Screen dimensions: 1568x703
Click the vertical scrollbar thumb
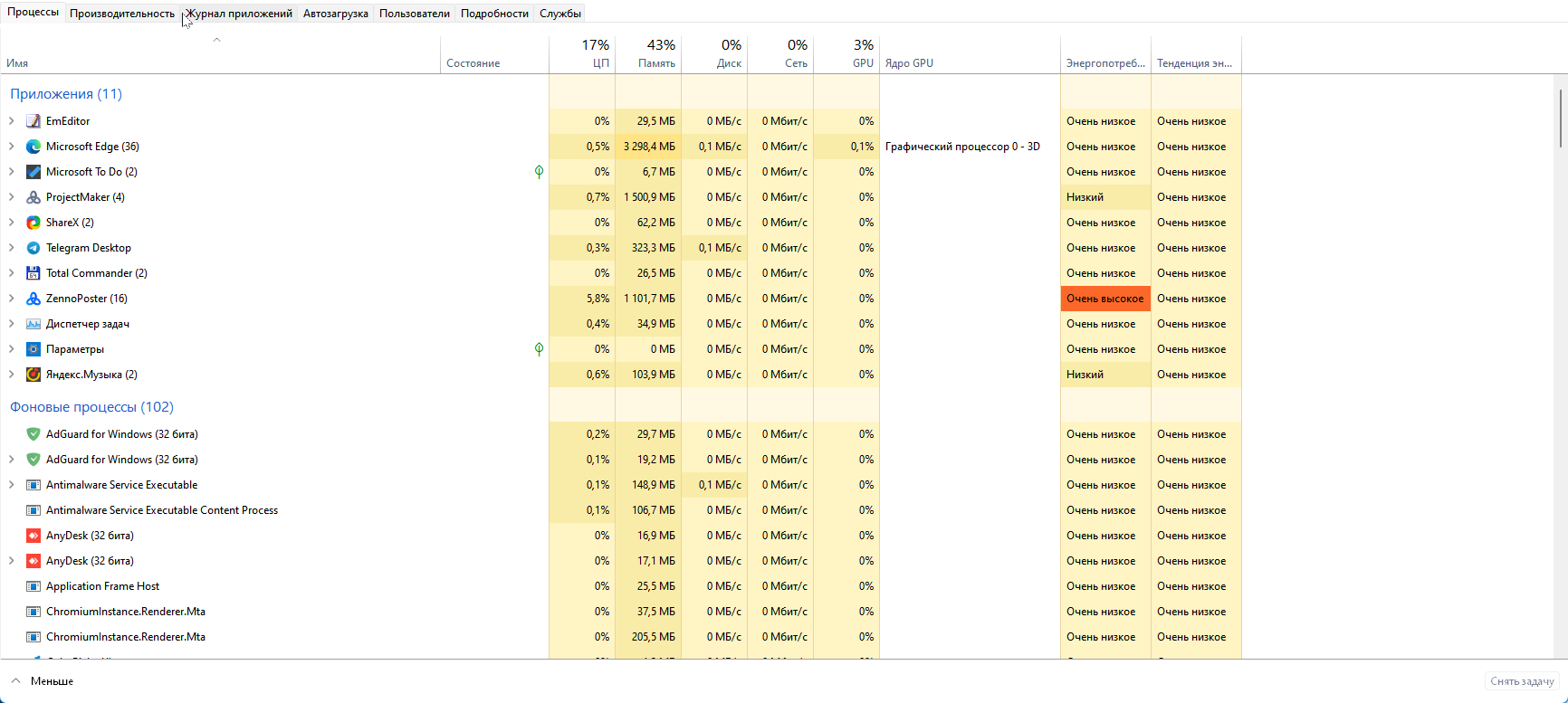1561,118
